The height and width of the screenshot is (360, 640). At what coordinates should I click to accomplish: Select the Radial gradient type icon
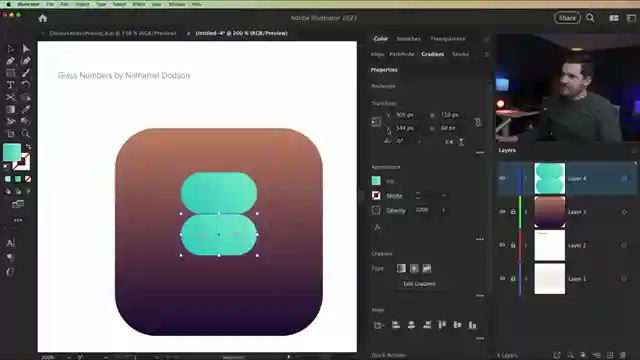[414, 268]
